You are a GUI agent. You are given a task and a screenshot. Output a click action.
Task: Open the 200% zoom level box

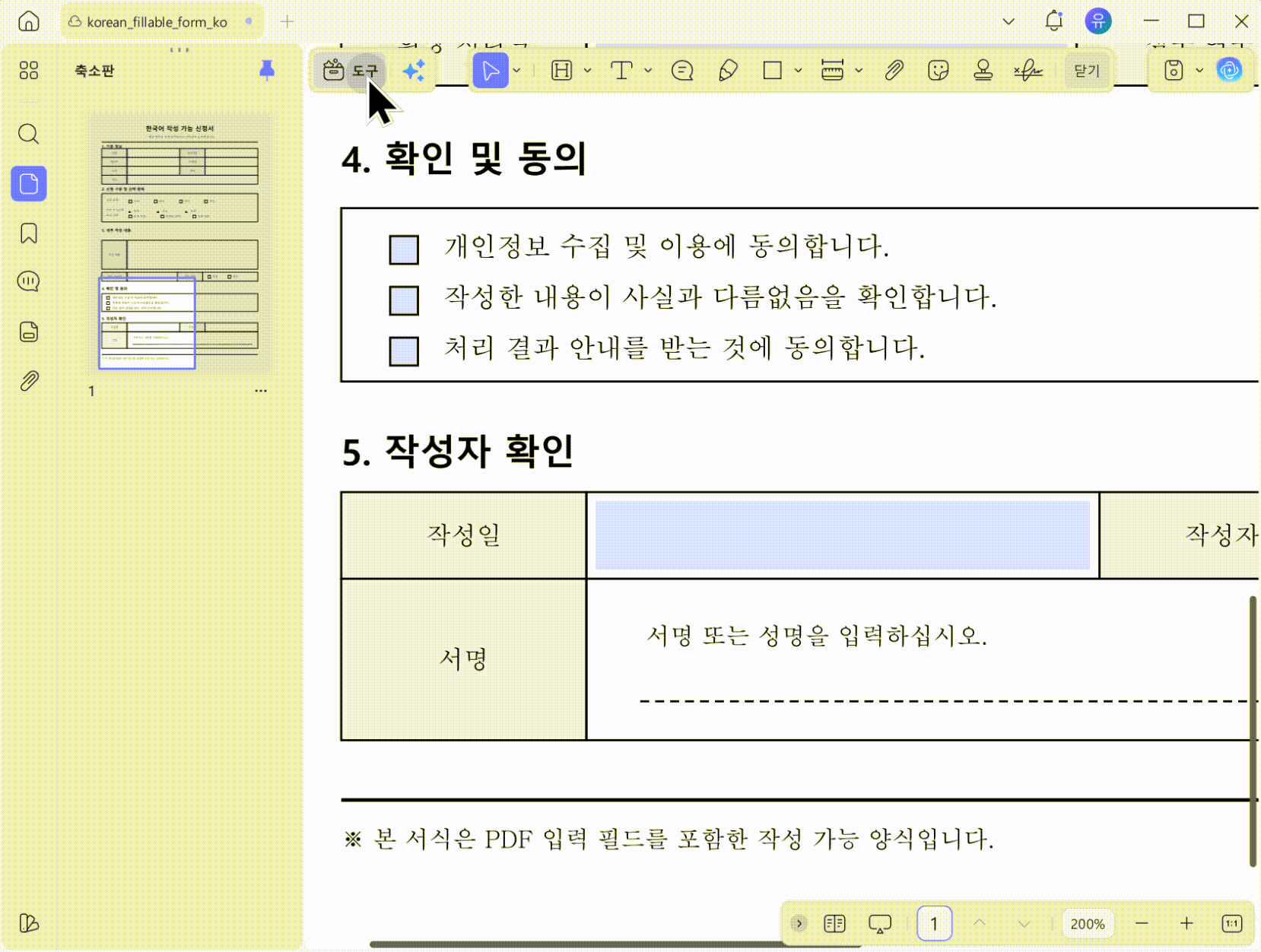click(1088, 923)
